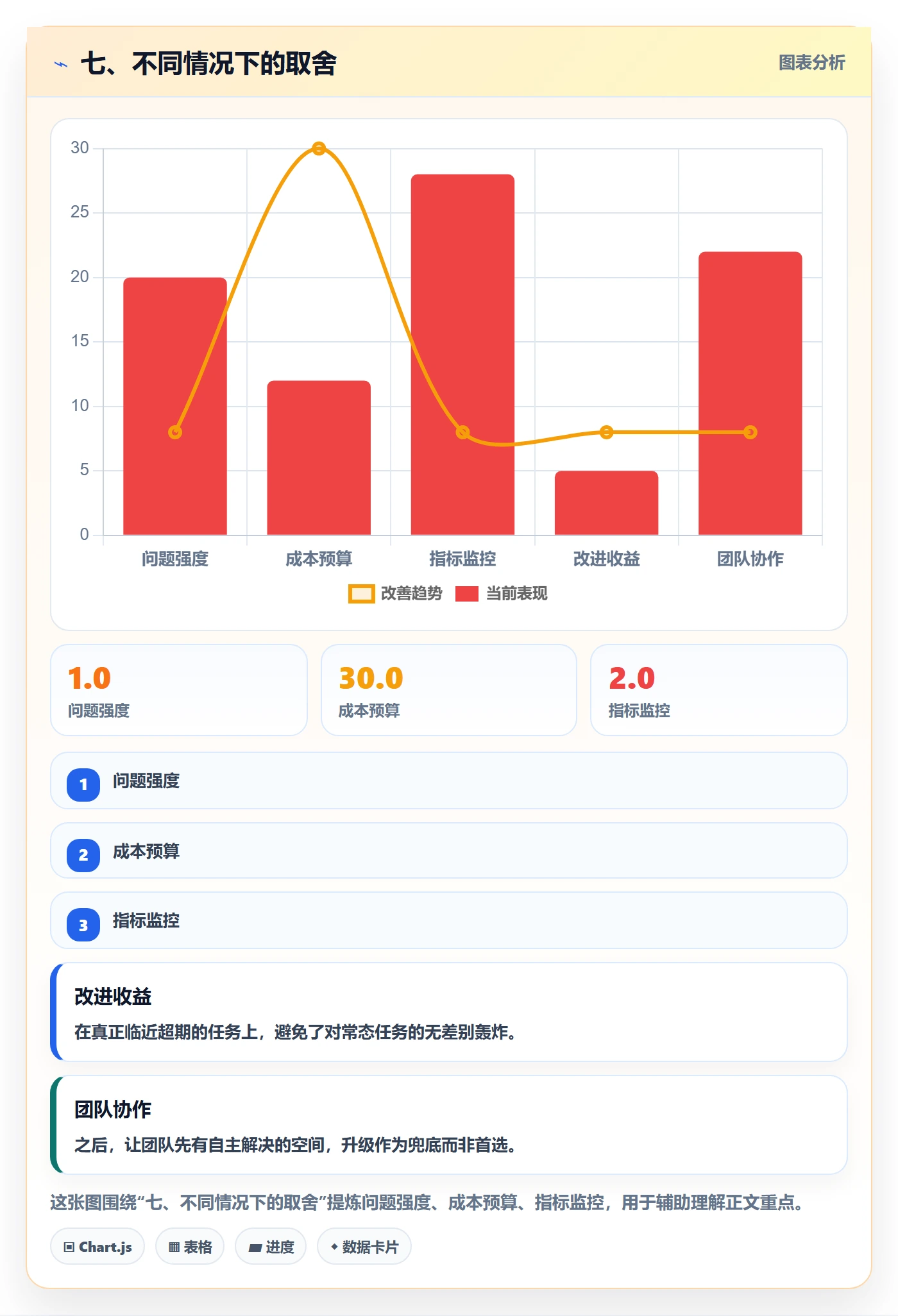Click the x-axis label 改进收益

[607, 559]
